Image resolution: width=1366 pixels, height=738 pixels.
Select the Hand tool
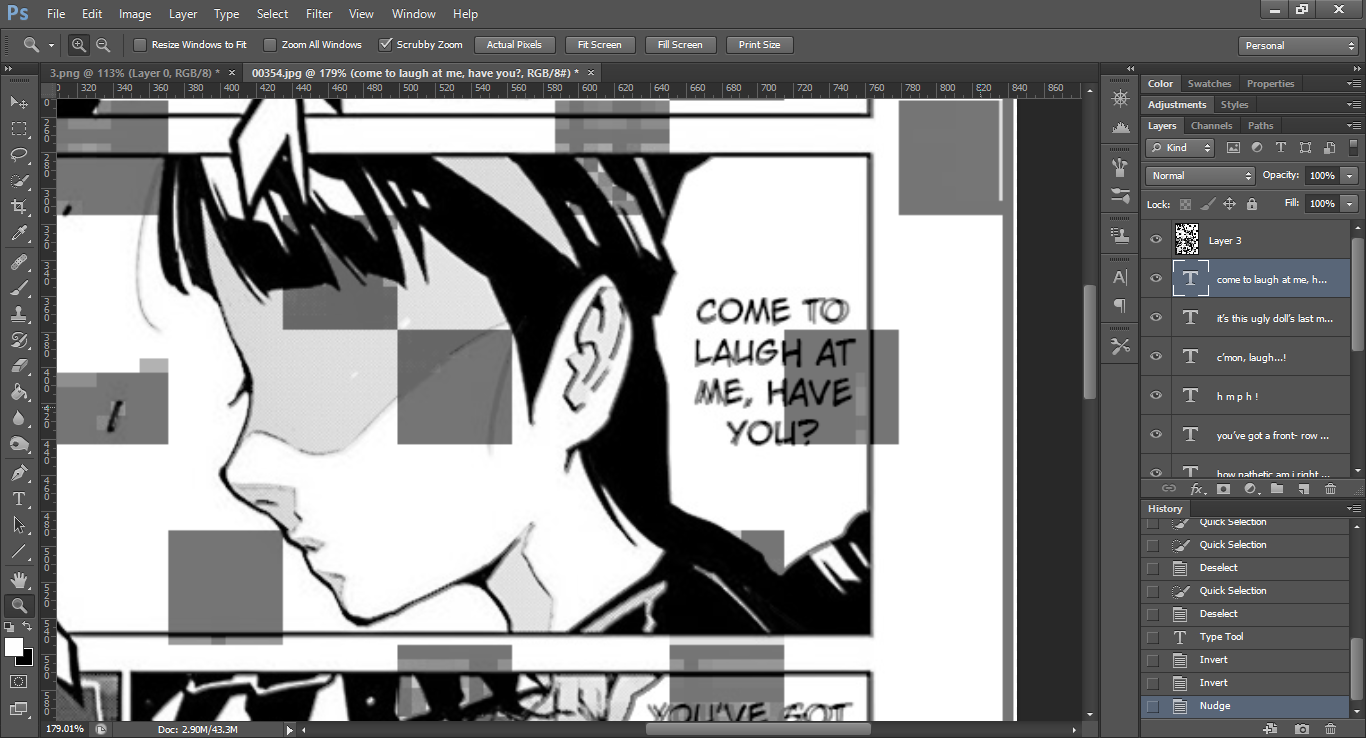point(19,579)
